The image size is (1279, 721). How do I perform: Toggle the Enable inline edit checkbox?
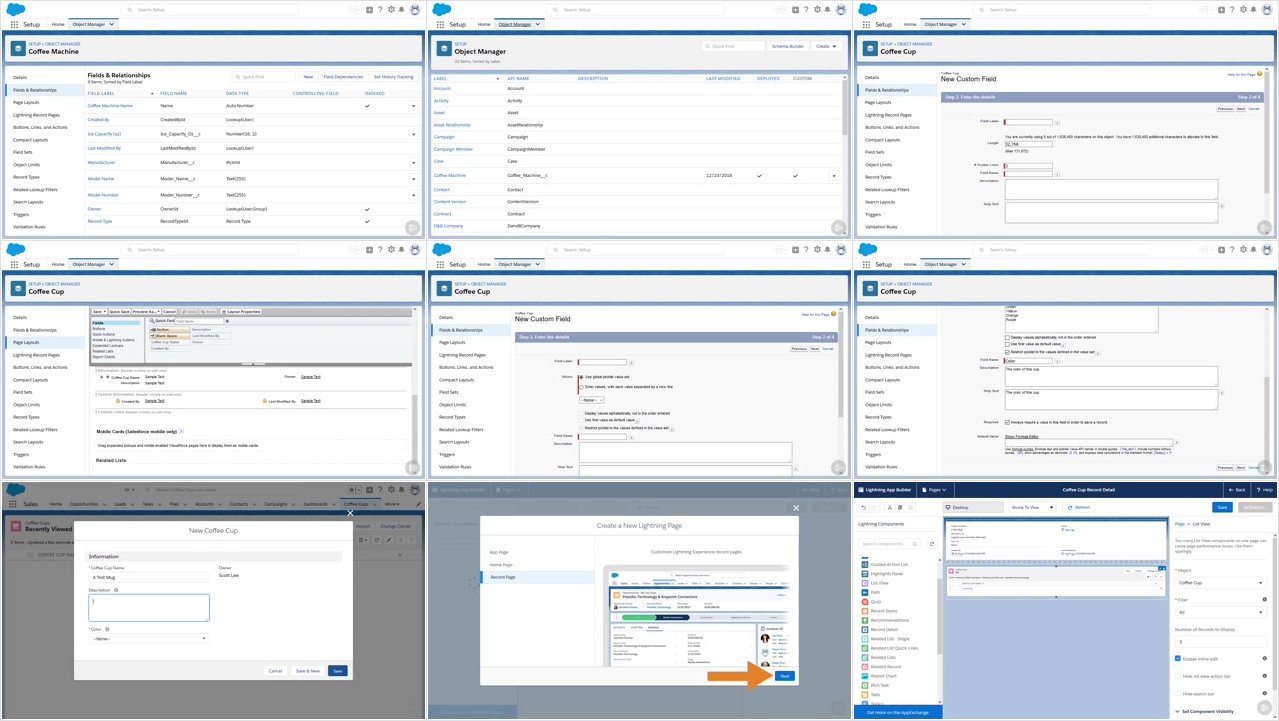tap(1178, 658)
